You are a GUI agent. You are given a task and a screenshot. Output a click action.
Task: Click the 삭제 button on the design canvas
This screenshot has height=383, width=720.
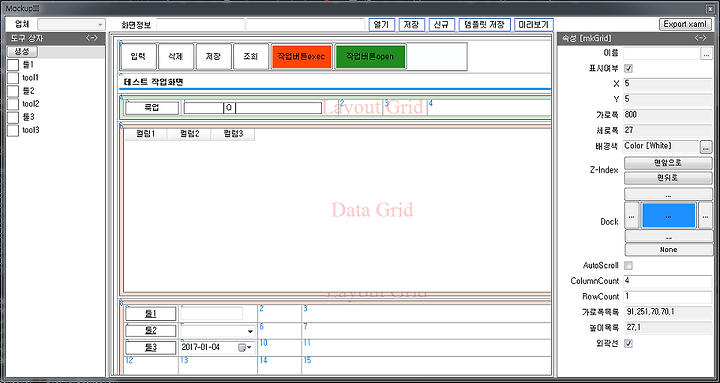[x=176, y=57]
